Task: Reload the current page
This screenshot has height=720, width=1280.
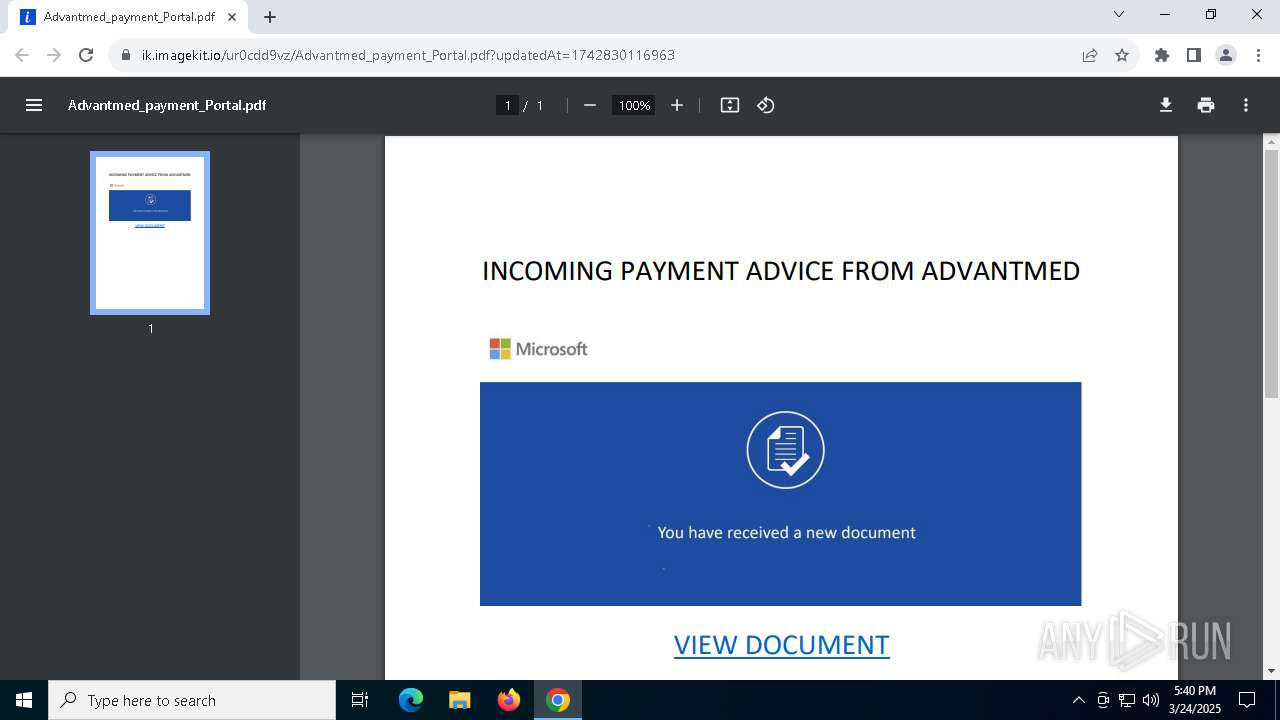Action: pos(86,55)
